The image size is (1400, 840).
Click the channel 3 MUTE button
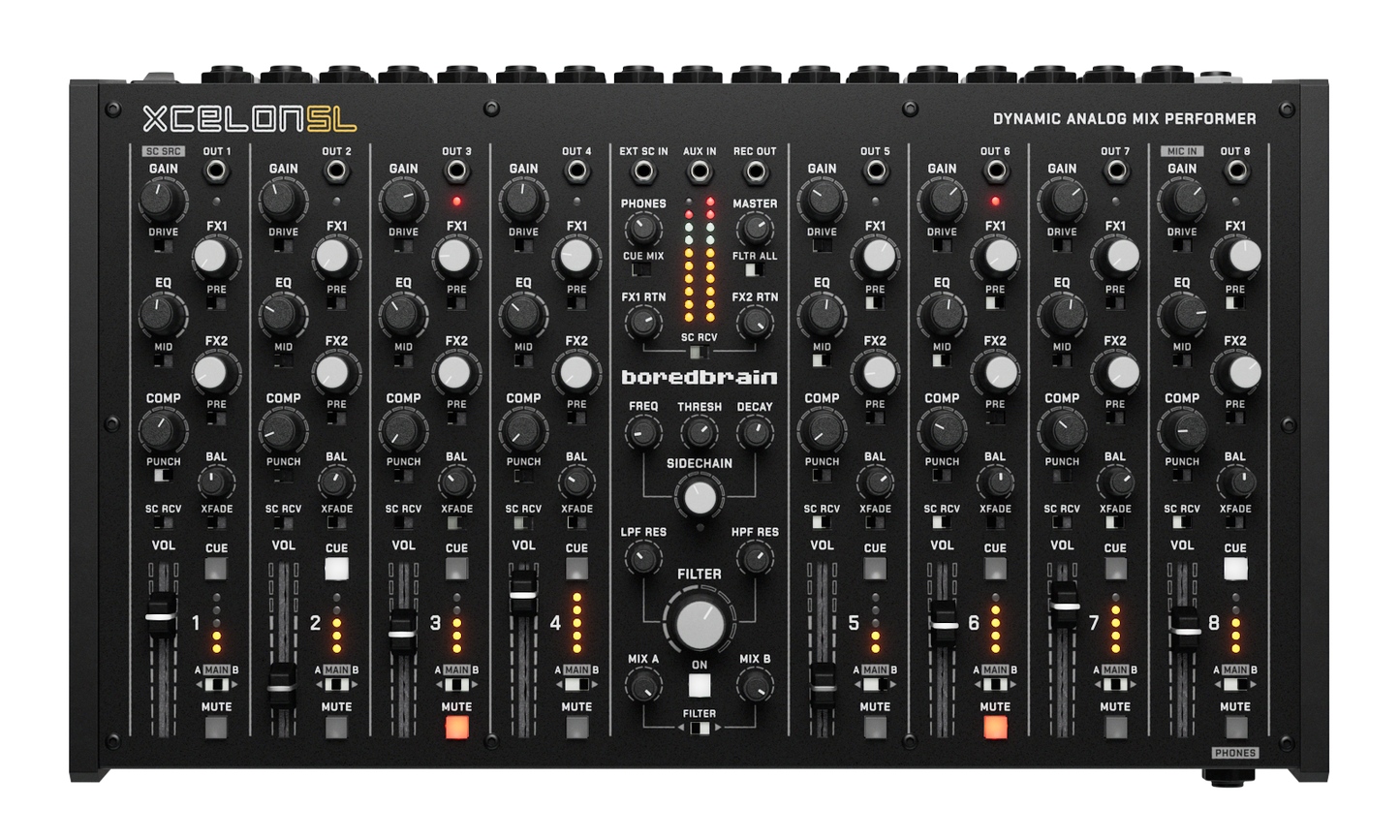click(x=456, y=727)
